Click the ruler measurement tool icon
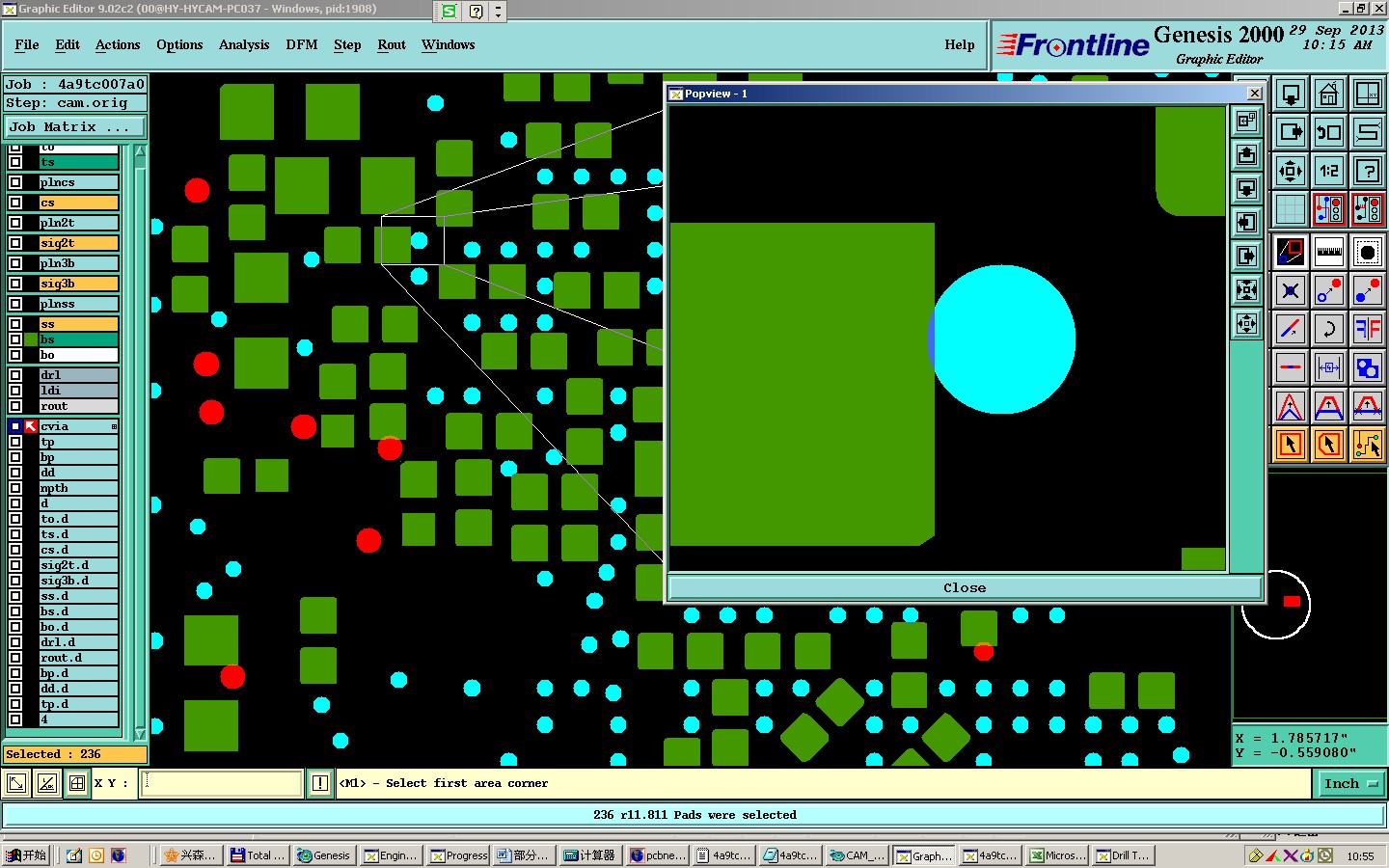 tap(1329, 252)
